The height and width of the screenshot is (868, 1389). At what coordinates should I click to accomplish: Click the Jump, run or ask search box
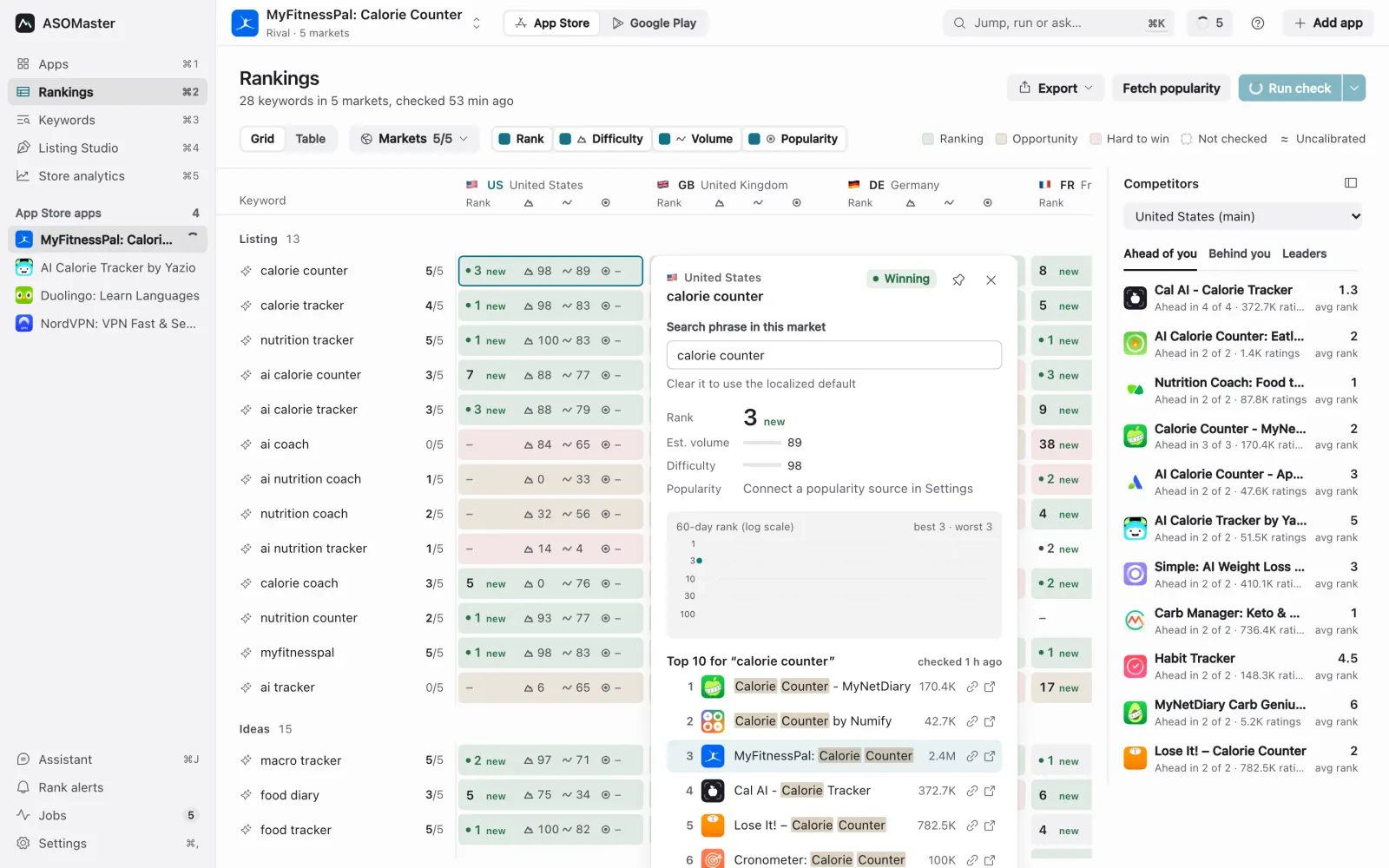(1058, 23)
